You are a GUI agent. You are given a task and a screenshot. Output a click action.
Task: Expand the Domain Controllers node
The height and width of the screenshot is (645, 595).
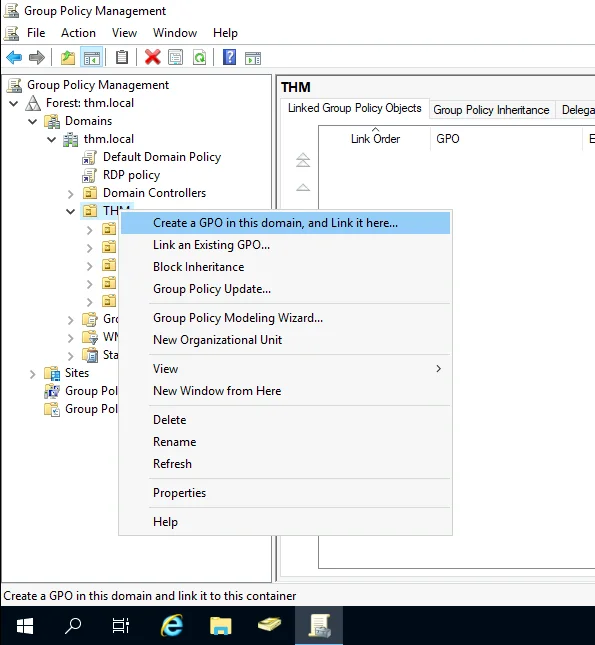click(71, 193)
